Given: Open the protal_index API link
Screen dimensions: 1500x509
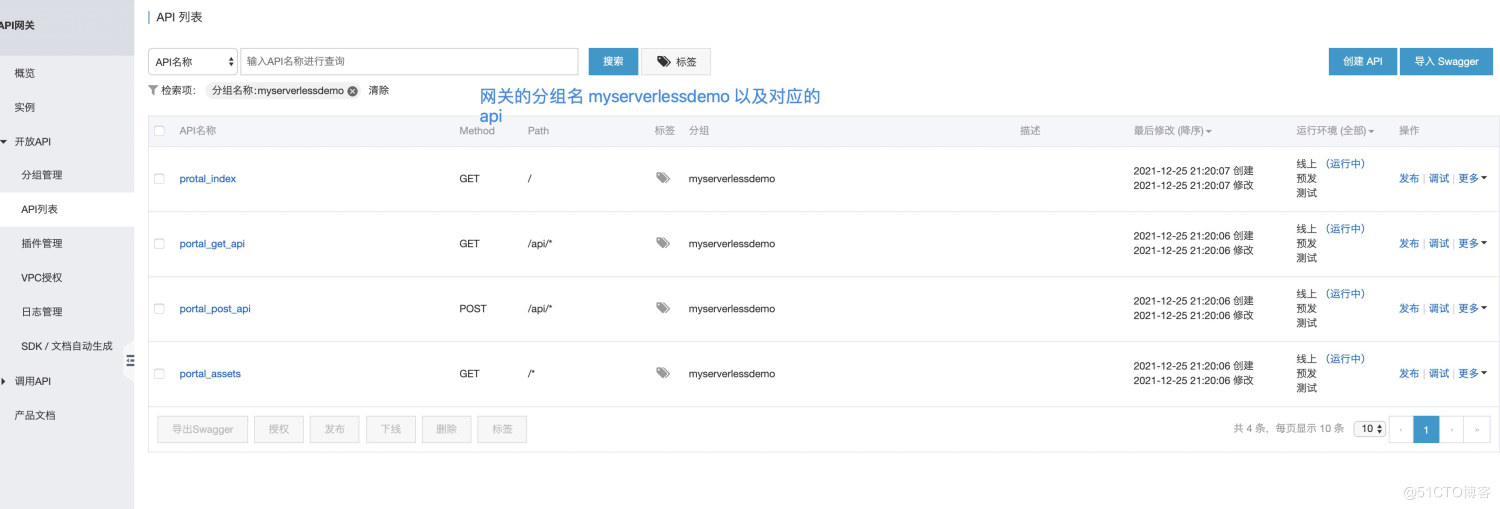Looking at the screenshot, I should pyautogui.click(x=208, y=179).
